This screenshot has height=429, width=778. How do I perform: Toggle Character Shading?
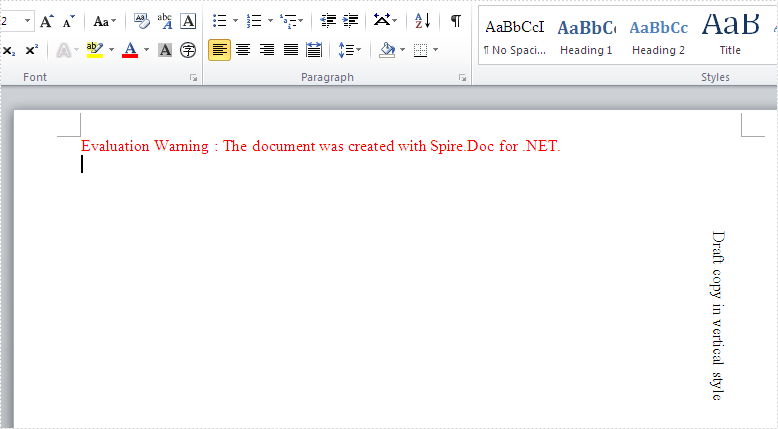[x=165, y=50]
